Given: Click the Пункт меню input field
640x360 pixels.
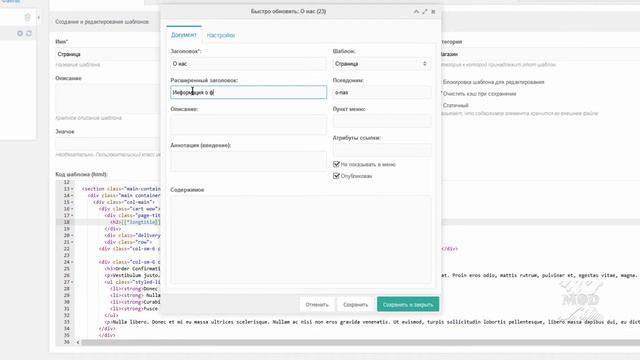Looking at the screenshot, I should [382, 121].
